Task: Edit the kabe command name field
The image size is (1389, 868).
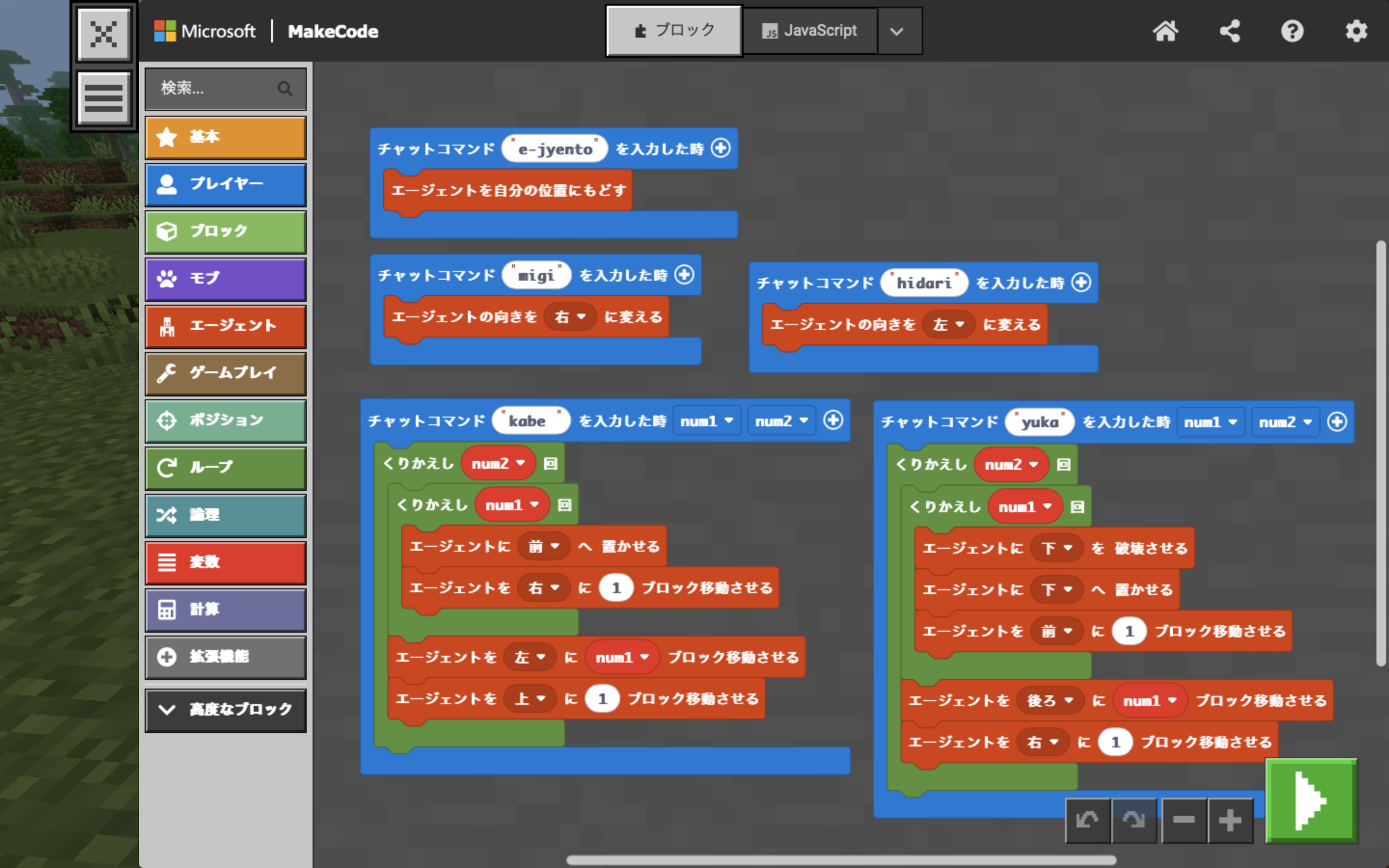Action: [531, 421]
